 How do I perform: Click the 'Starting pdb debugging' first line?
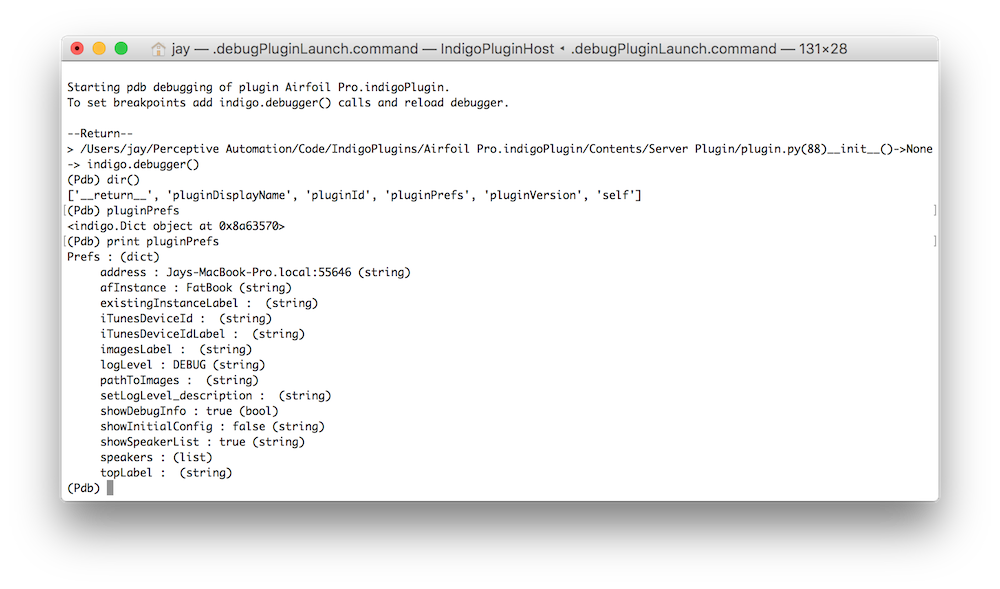coord(258,87)
